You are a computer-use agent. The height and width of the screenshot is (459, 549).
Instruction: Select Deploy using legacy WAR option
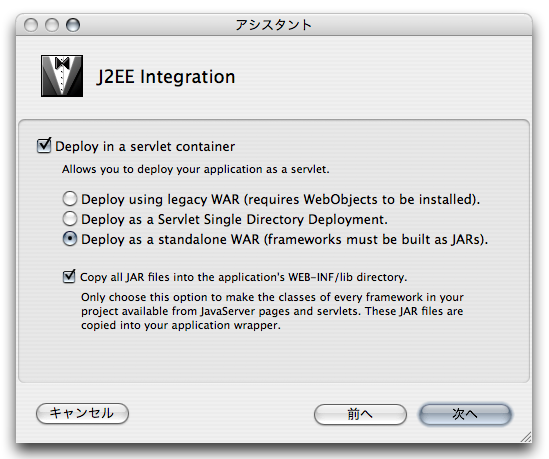click(70, 199)
